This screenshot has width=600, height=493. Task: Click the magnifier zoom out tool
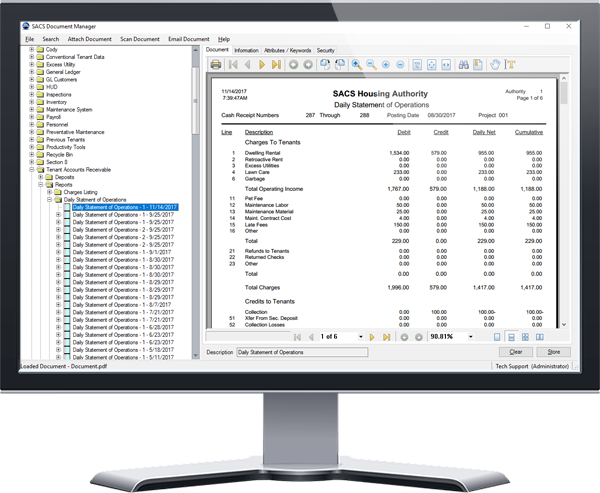tap(371, 64)
